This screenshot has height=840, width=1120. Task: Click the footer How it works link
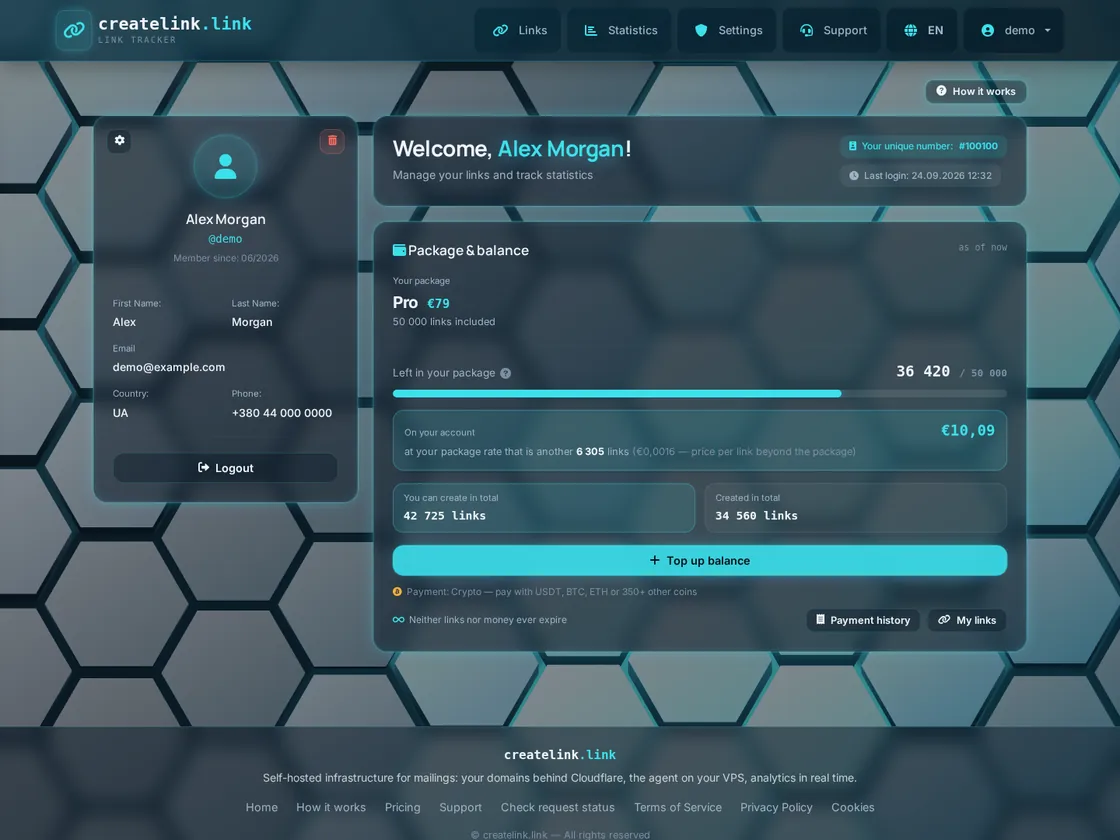point(331,807)
